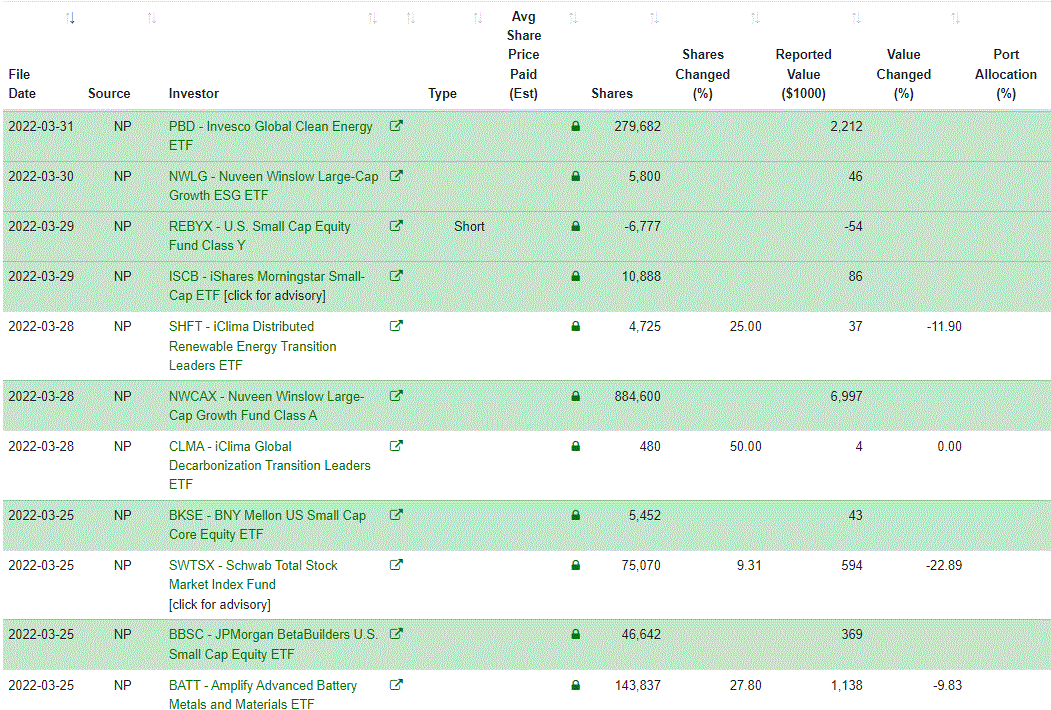Open SWTSX - Schwab Total Stock Market link
Screen dimensions: 1051x710
253,575
